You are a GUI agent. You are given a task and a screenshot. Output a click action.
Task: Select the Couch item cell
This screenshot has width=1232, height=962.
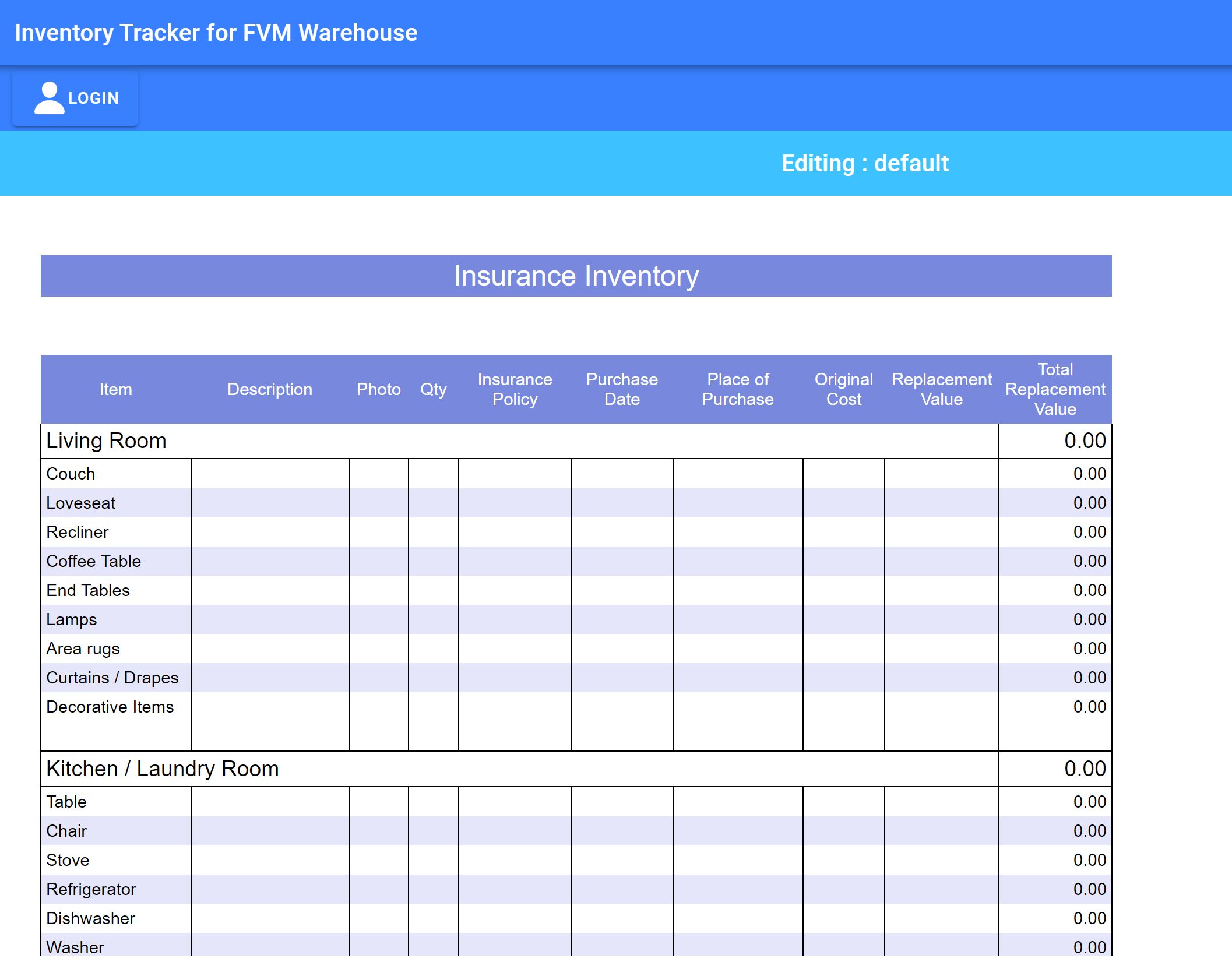click(x=116, y=474)
